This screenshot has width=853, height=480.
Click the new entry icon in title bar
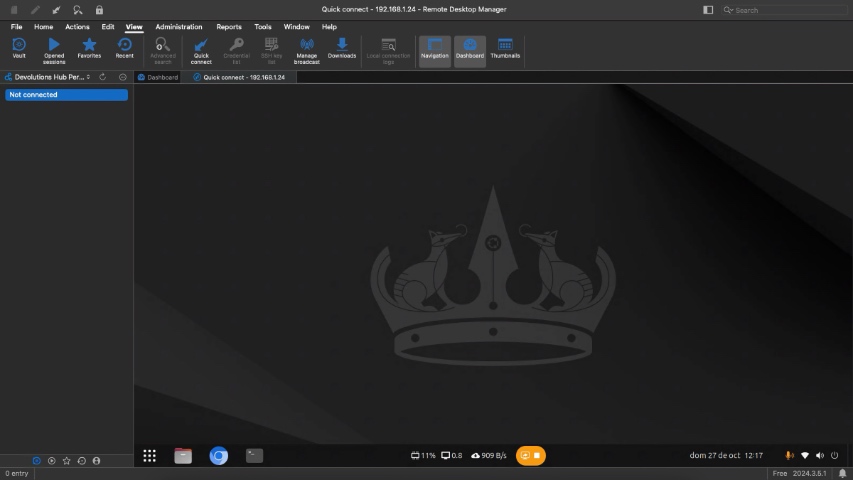click(14, 10)
